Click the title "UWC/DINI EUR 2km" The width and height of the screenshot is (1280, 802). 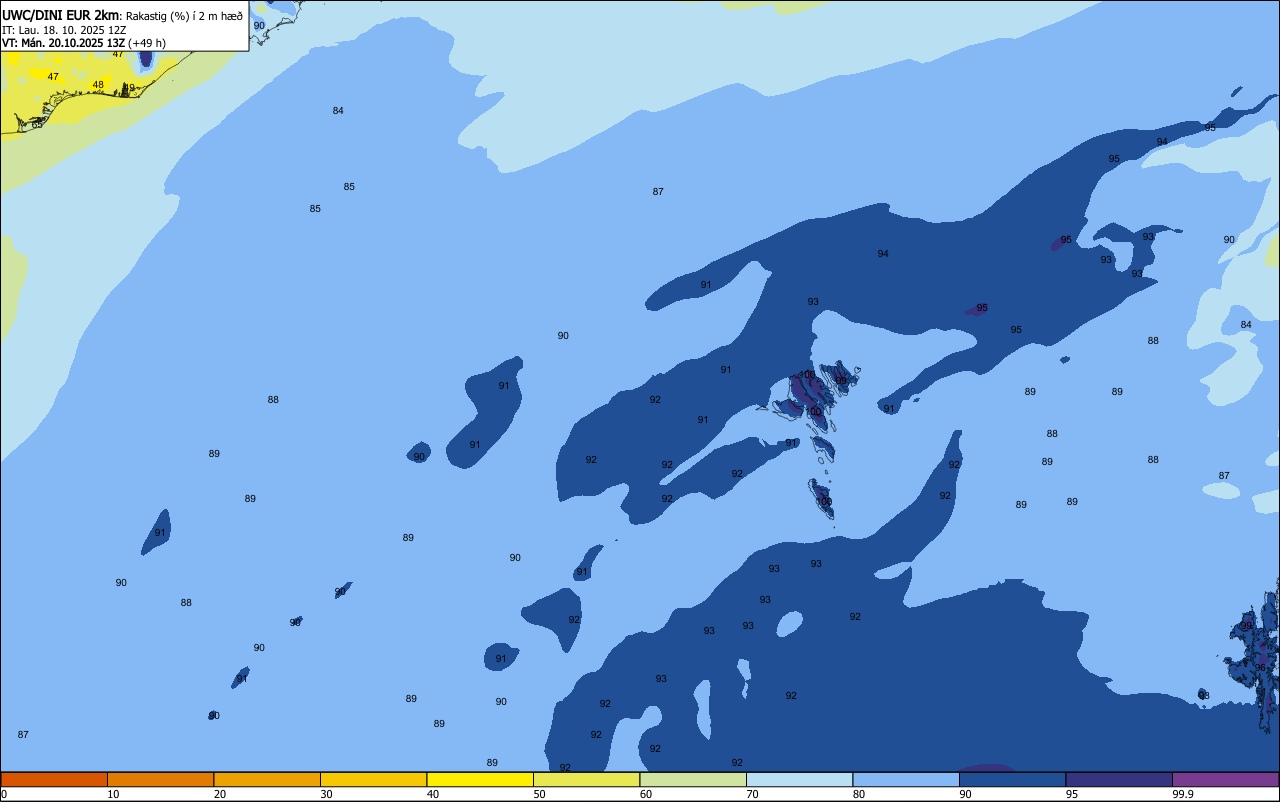pyautogui.click(x=61, y=15)
